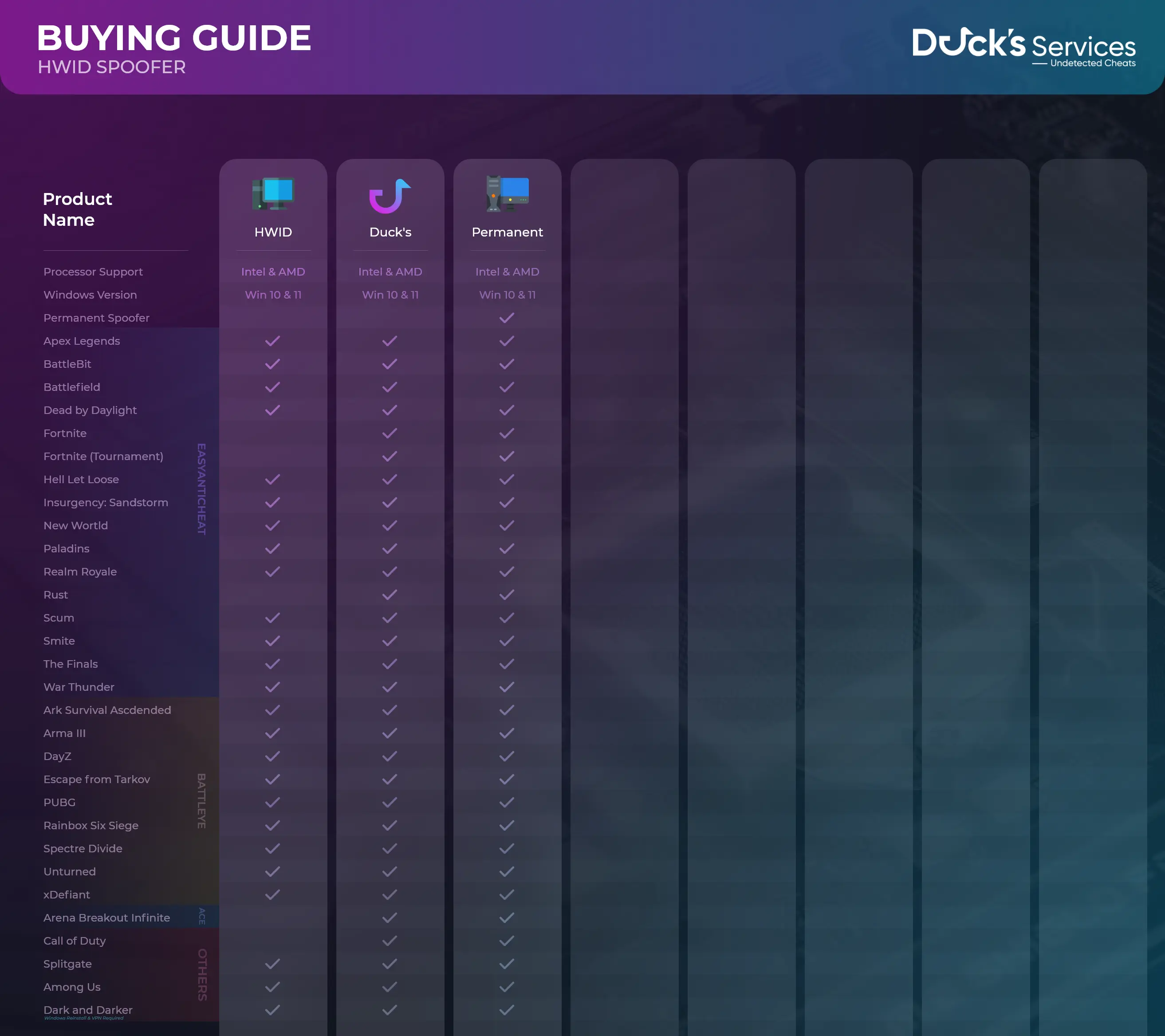Click the BattleBit row label
The width and height of the screenshot is (1165, 1036).
[67, 364]
